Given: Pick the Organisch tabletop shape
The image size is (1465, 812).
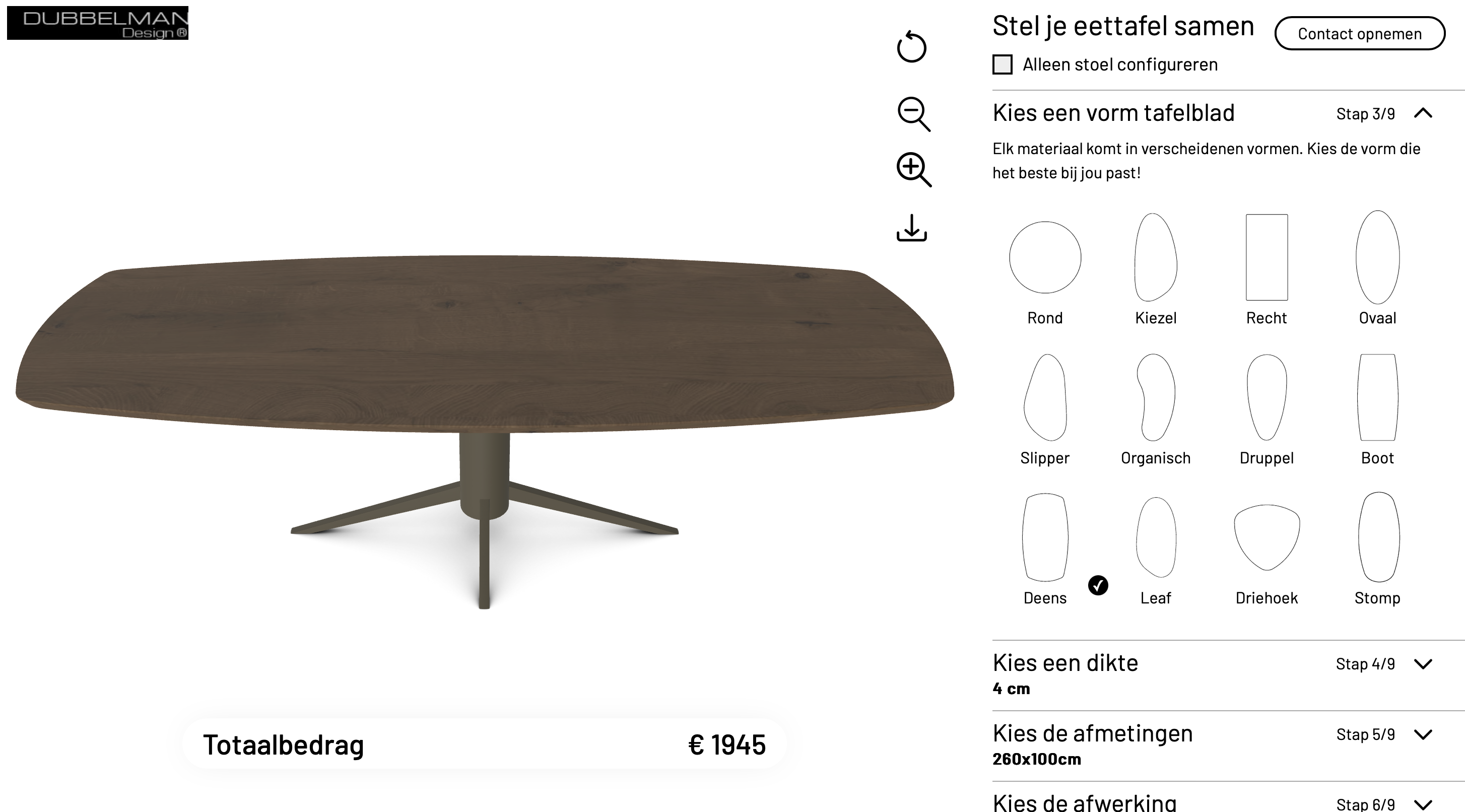Looking at the screenshot, I should 1156,410.
